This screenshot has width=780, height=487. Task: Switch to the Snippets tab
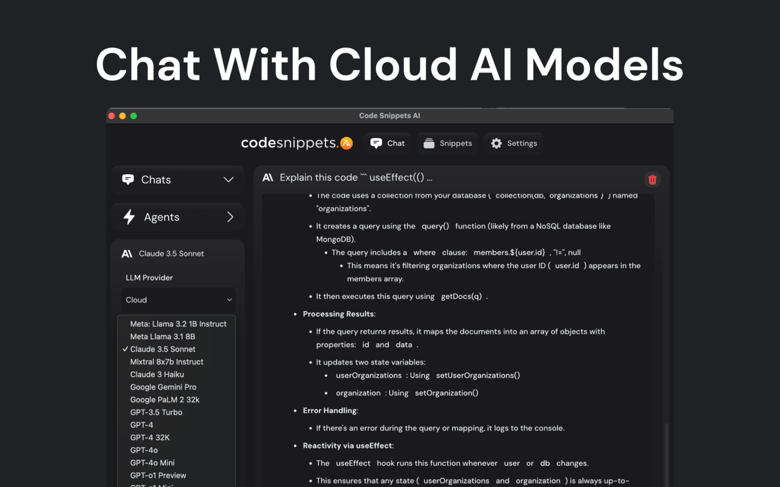446,143
